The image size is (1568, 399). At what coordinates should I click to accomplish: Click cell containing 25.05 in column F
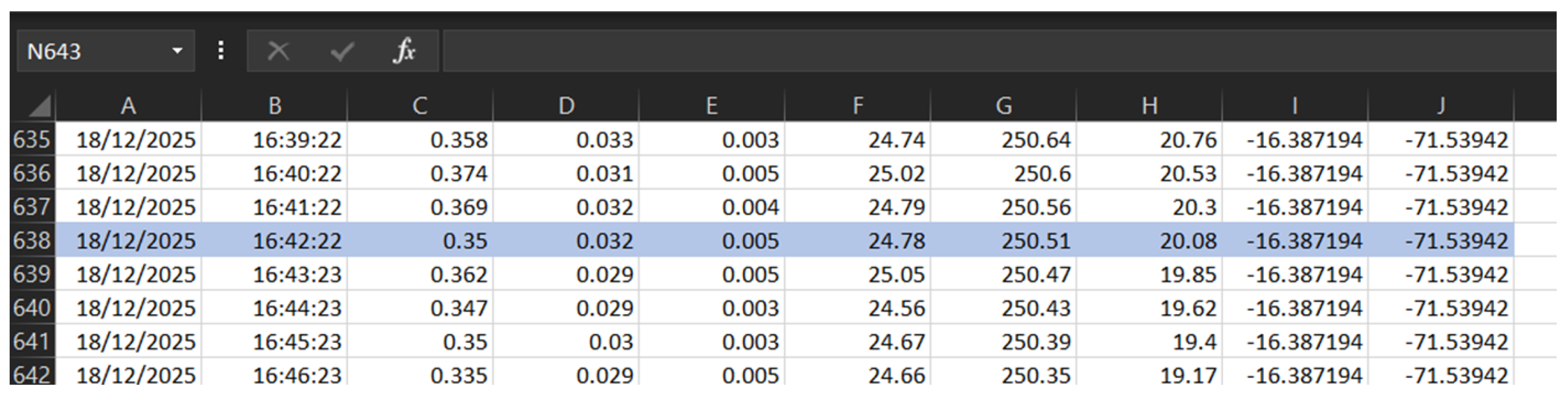coord(858,274)
